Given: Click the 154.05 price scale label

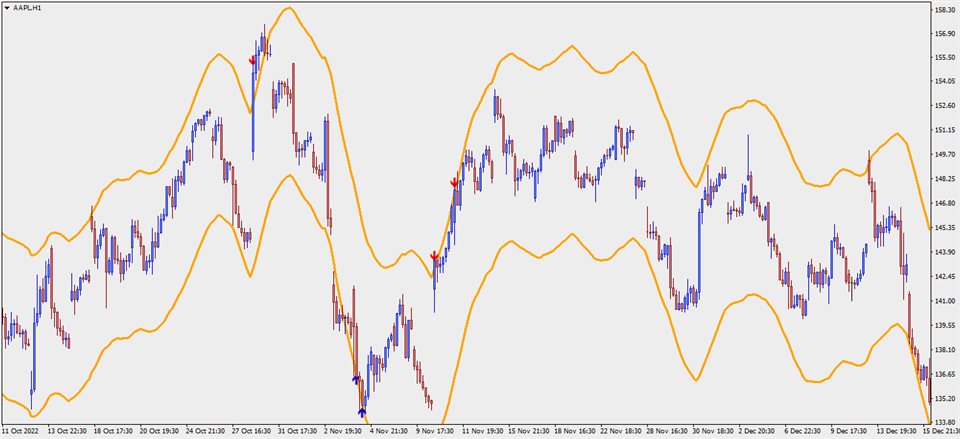Looking at the screenshot, I should click(943, 81).
